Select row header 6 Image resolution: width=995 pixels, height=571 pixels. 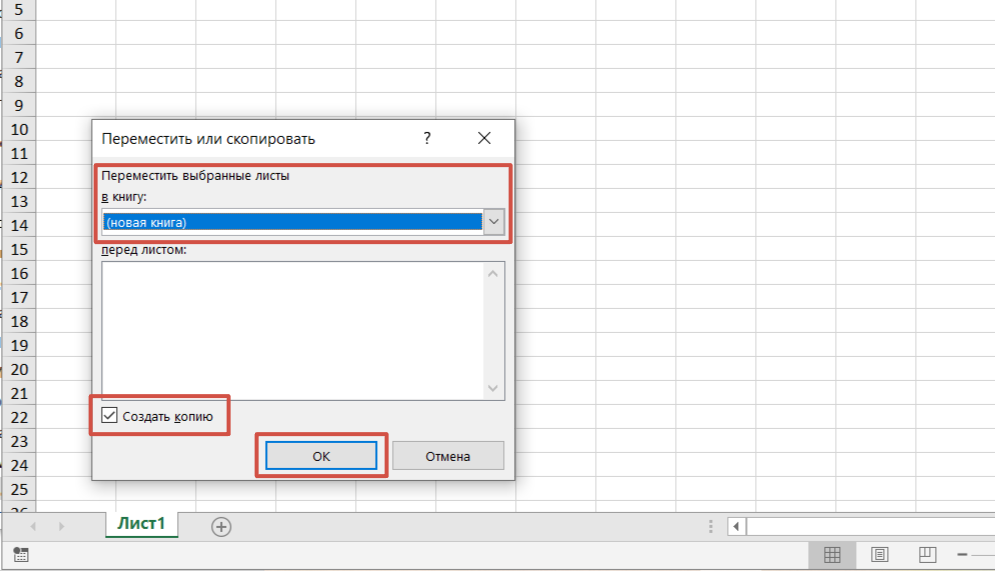click(x=18, y=34)
